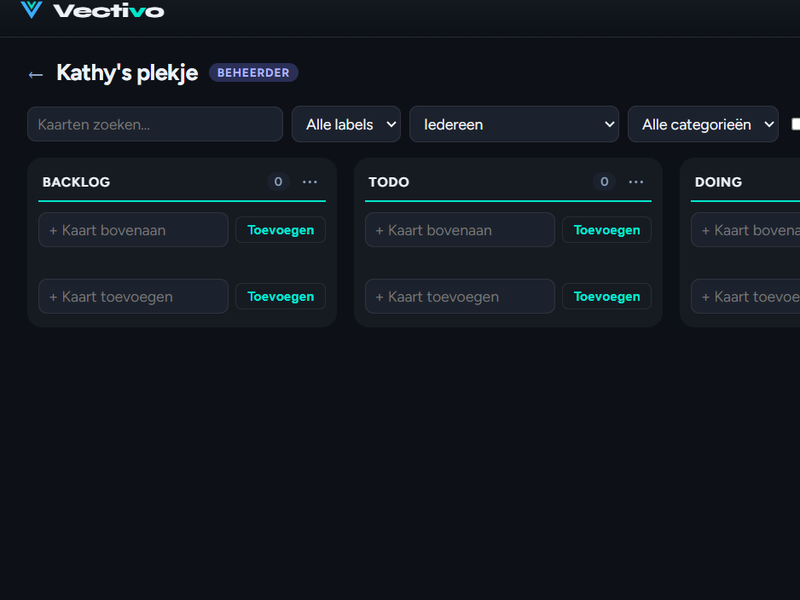Click Kaart toevoegen field in DOING
This screenshot has width=800, height=600.
pyautogui.click(x=745, y=296)
